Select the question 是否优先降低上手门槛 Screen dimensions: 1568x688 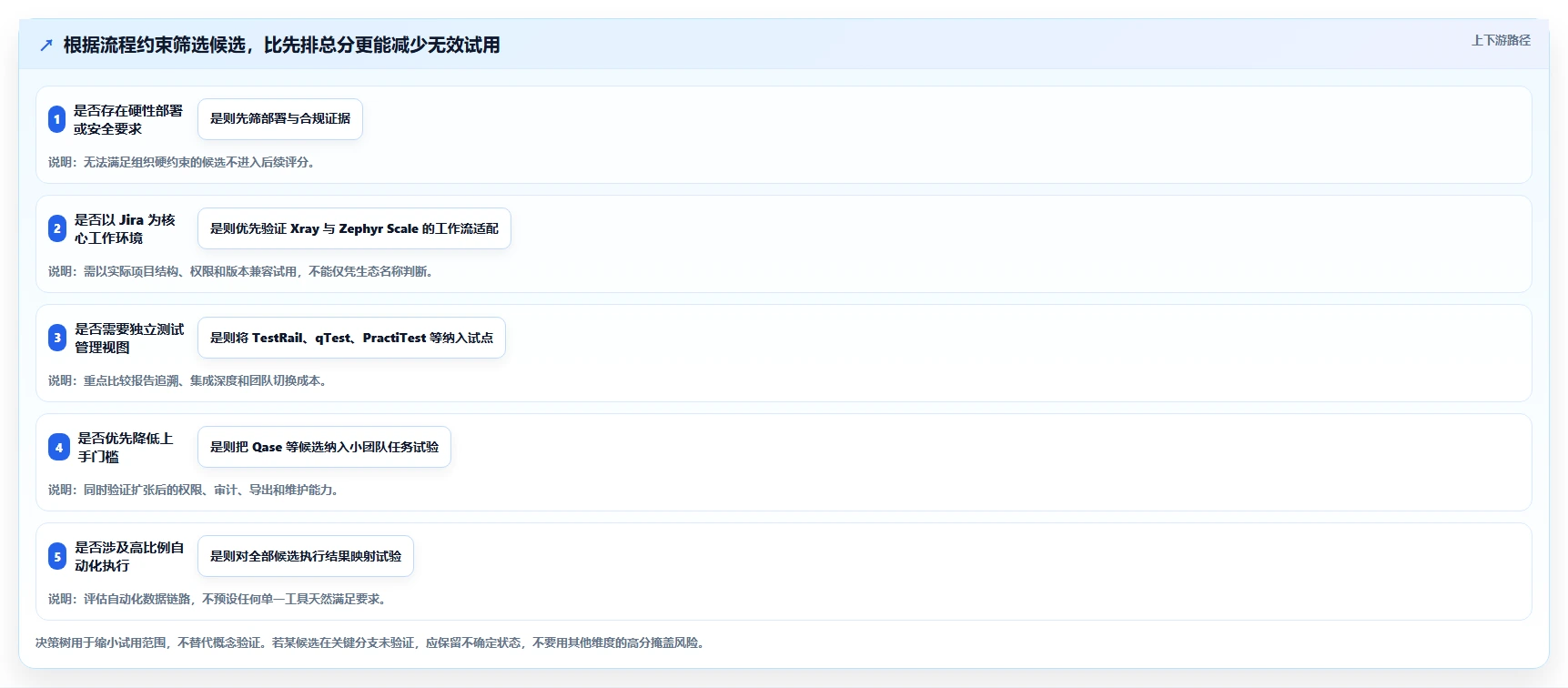pyautogui.click(x=126, y=447)
